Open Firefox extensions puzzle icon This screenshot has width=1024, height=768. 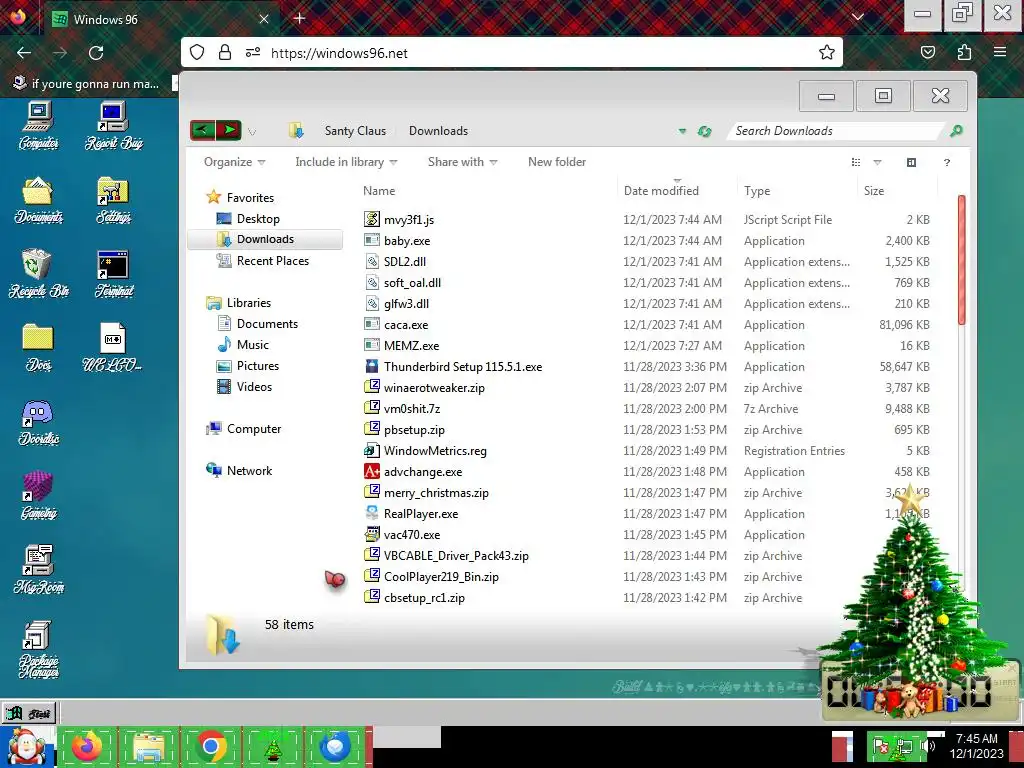point(964,52)
